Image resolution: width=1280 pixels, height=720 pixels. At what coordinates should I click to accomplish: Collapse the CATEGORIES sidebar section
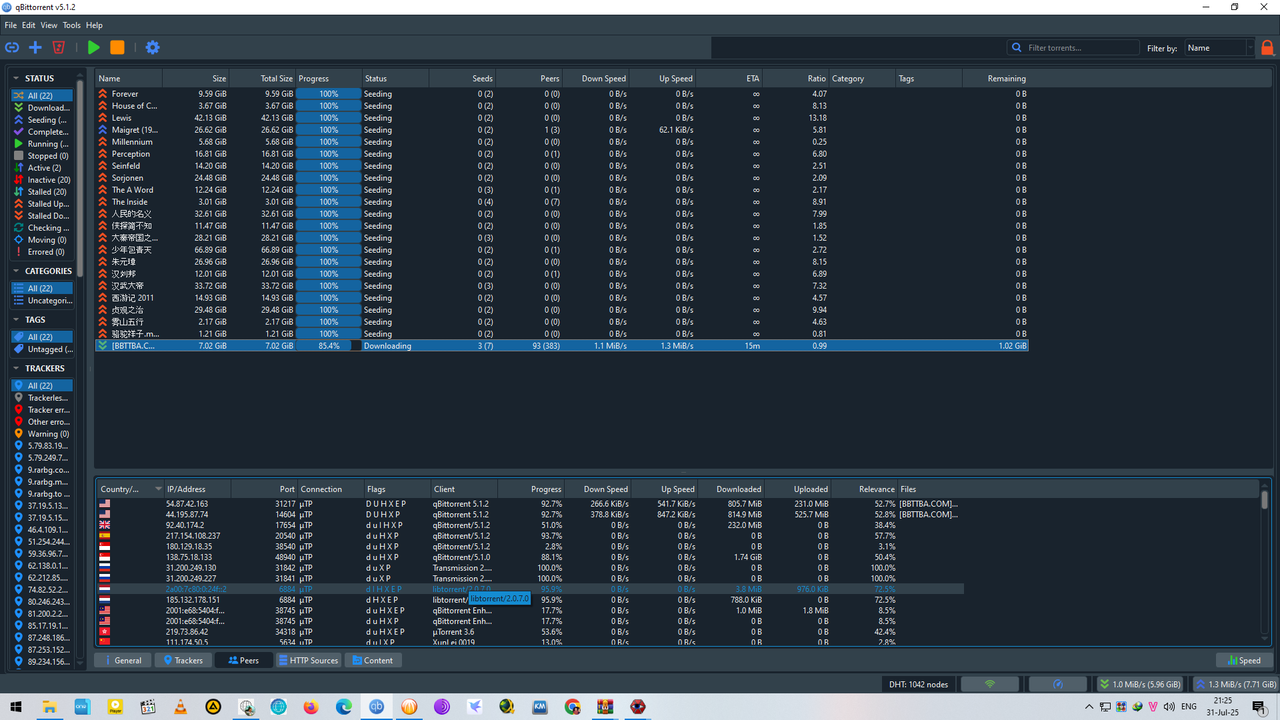[x=17, y=271]
